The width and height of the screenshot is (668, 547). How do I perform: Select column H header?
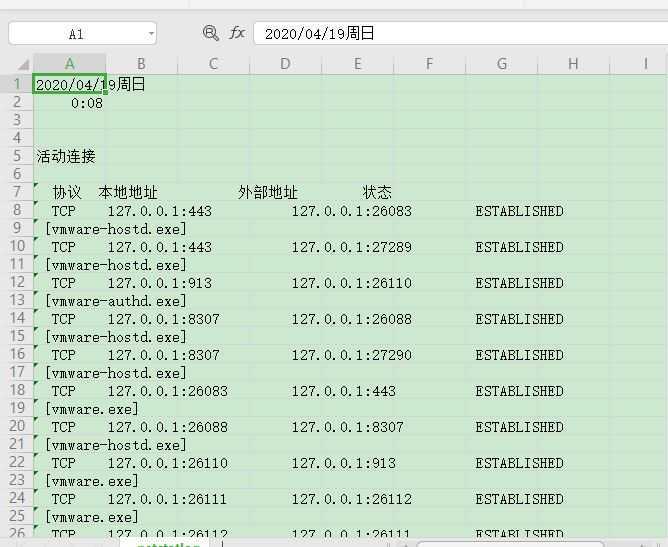(x=573, y=64)
